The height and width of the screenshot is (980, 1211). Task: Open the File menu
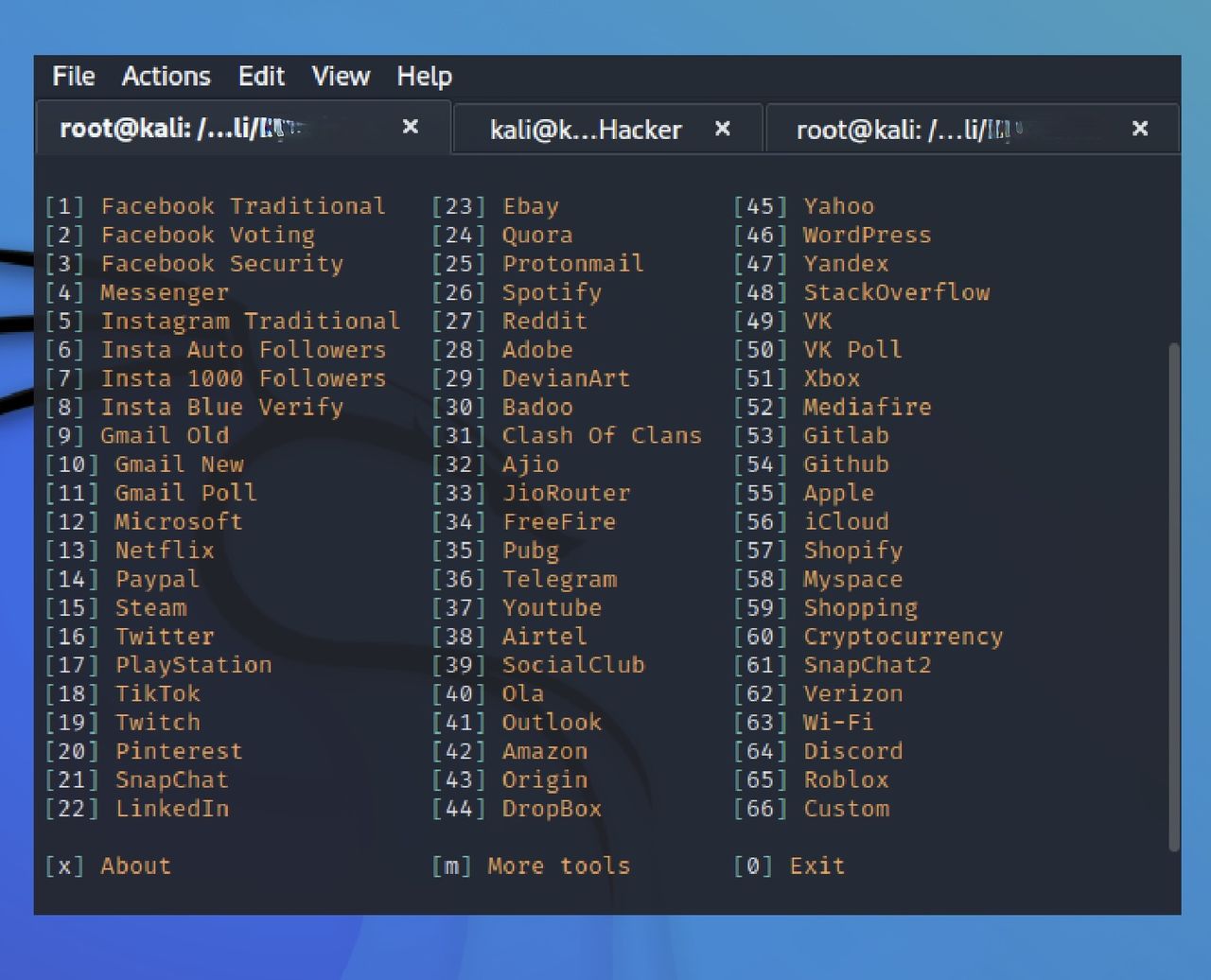(74, 76)
